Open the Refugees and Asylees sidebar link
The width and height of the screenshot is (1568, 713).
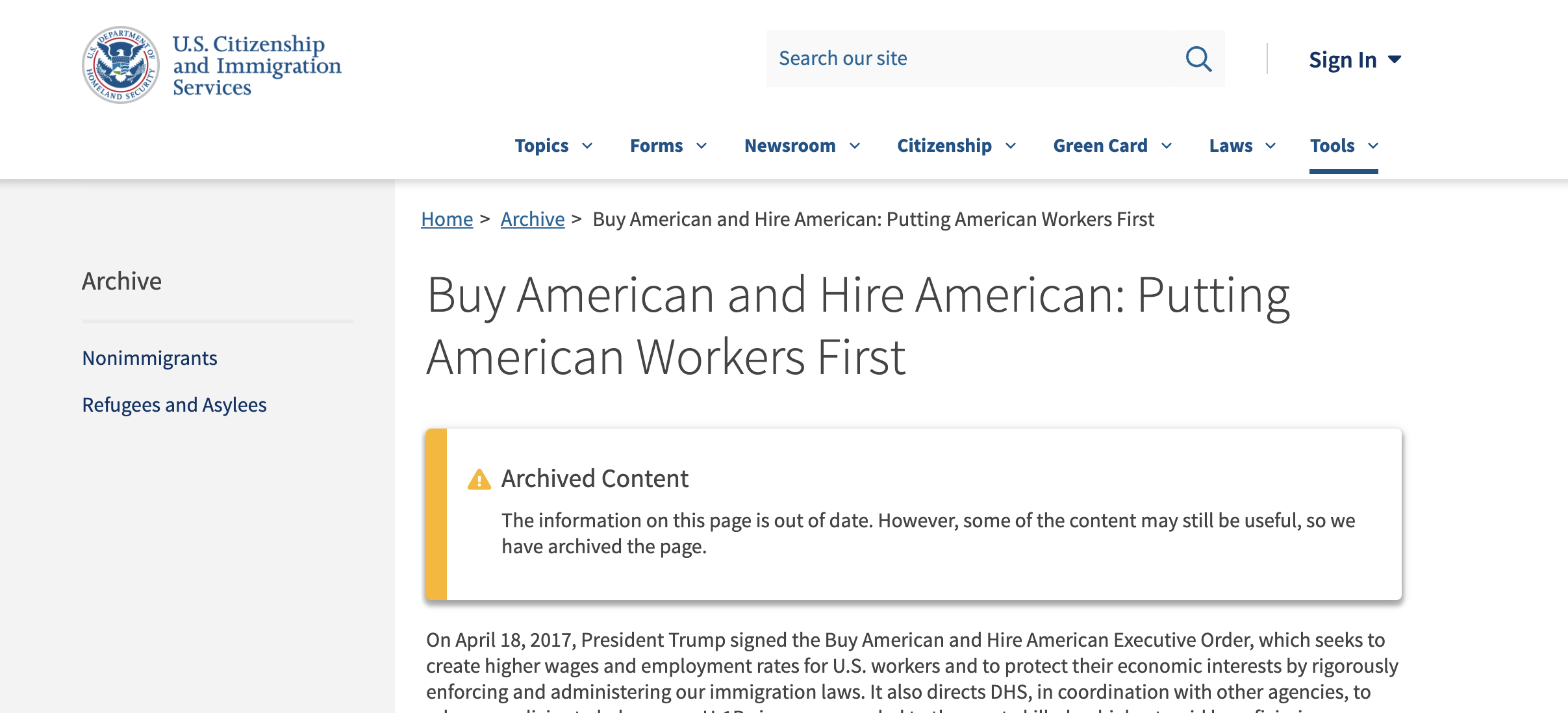coord(174,405)
